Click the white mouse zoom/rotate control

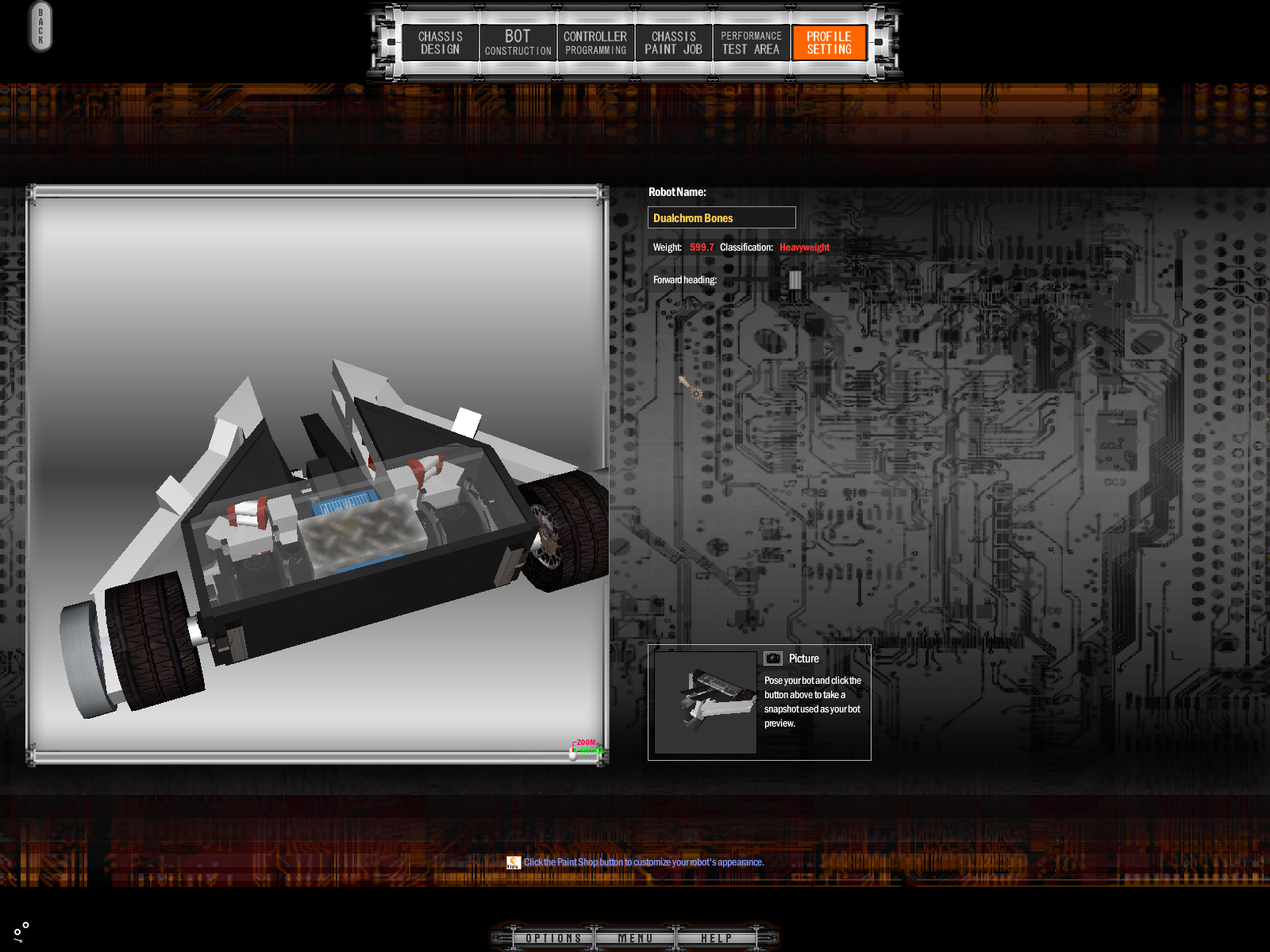[573, 753]
